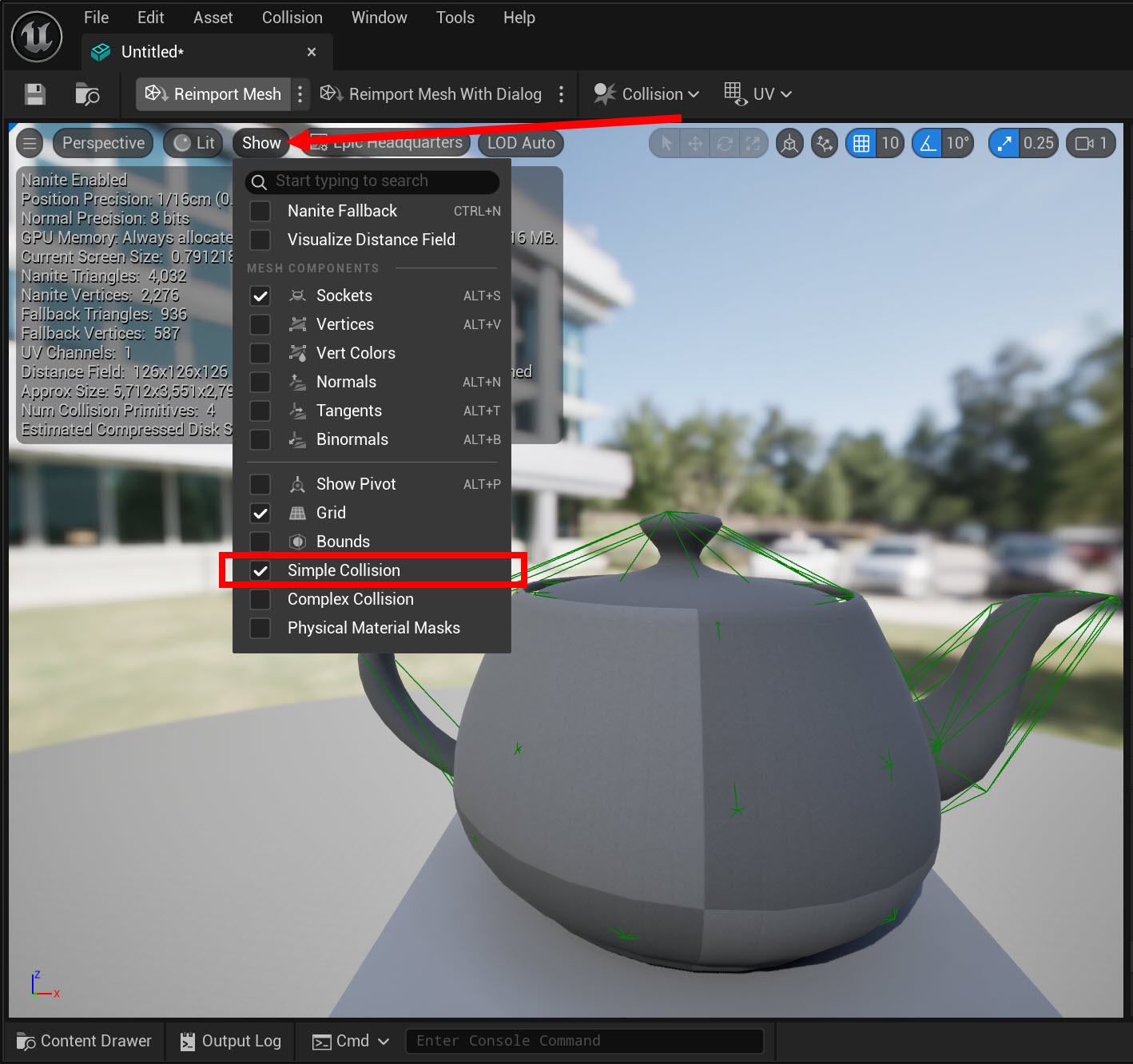
Task: Show Normals on the mesh
Action: [x=260, y=382]
